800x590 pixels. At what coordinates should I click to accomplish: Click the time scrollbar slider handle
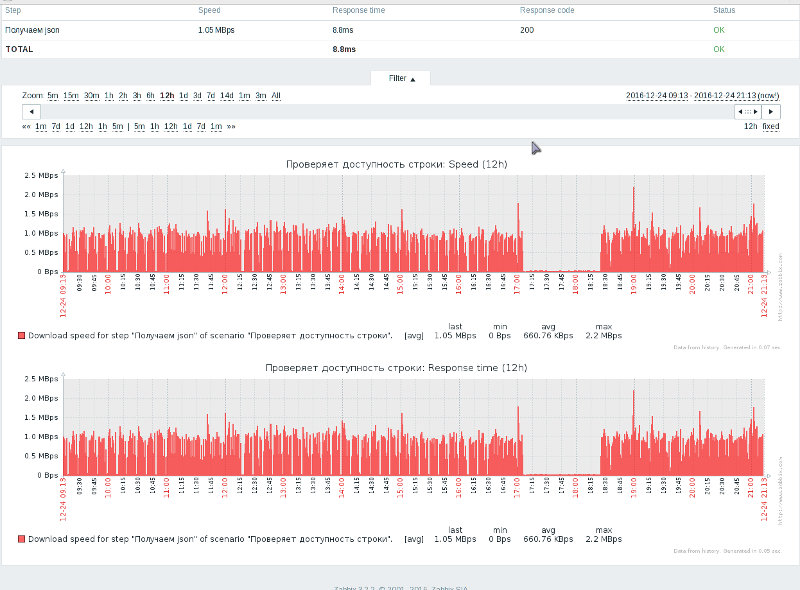747,111
